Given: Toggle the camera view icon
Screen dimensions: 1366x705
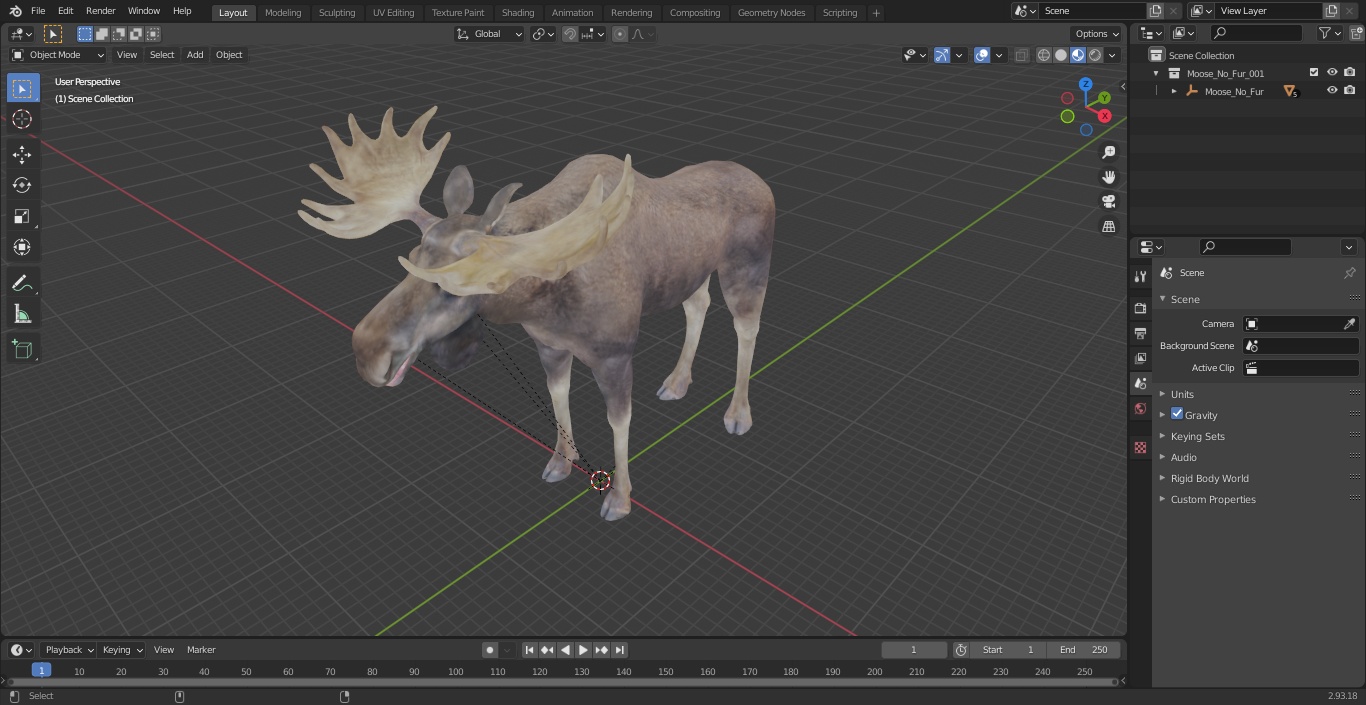Looking at the screenshot, I should [x=1108, y=202].
